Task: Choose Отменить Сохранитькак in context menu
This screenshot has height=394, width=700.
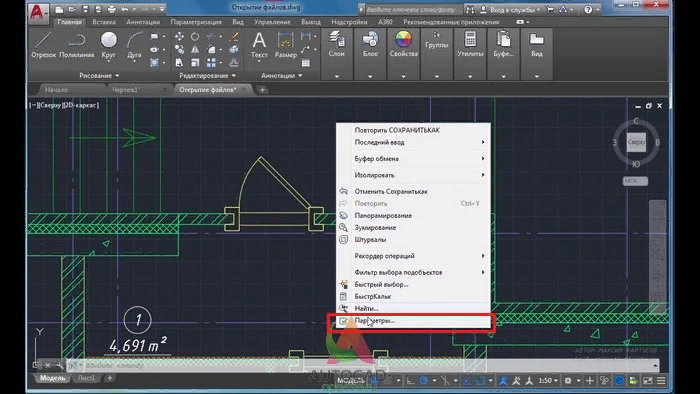Action: 413,191
